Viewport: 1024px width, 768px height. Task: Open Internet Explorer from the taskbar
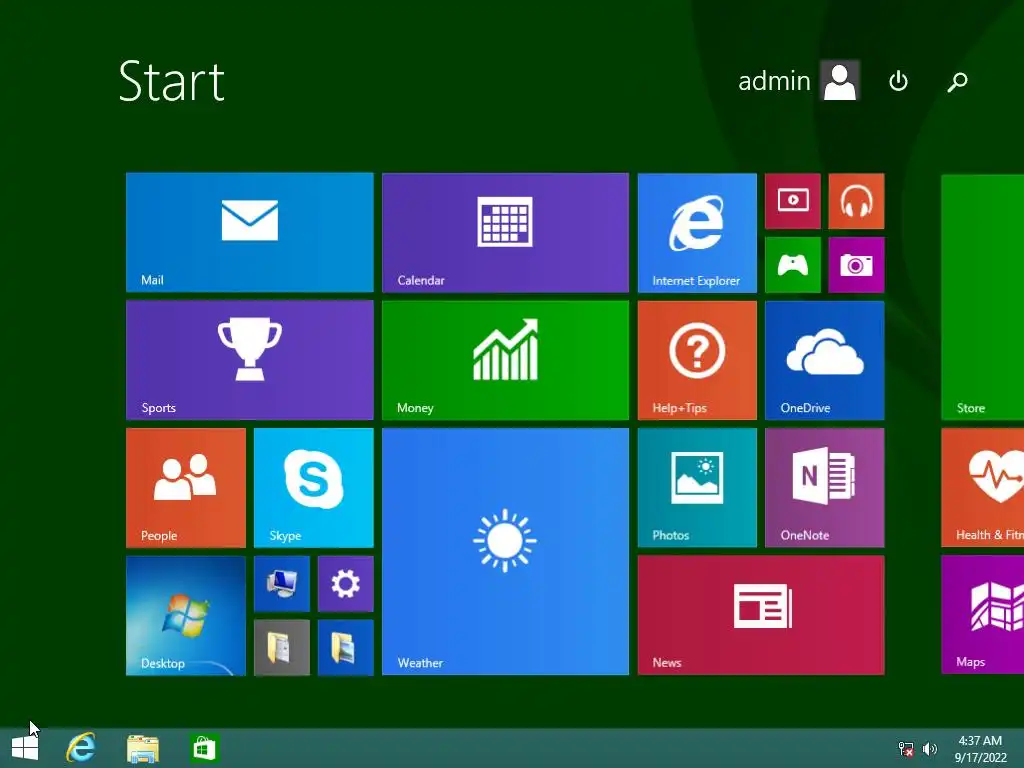[81, 748]
